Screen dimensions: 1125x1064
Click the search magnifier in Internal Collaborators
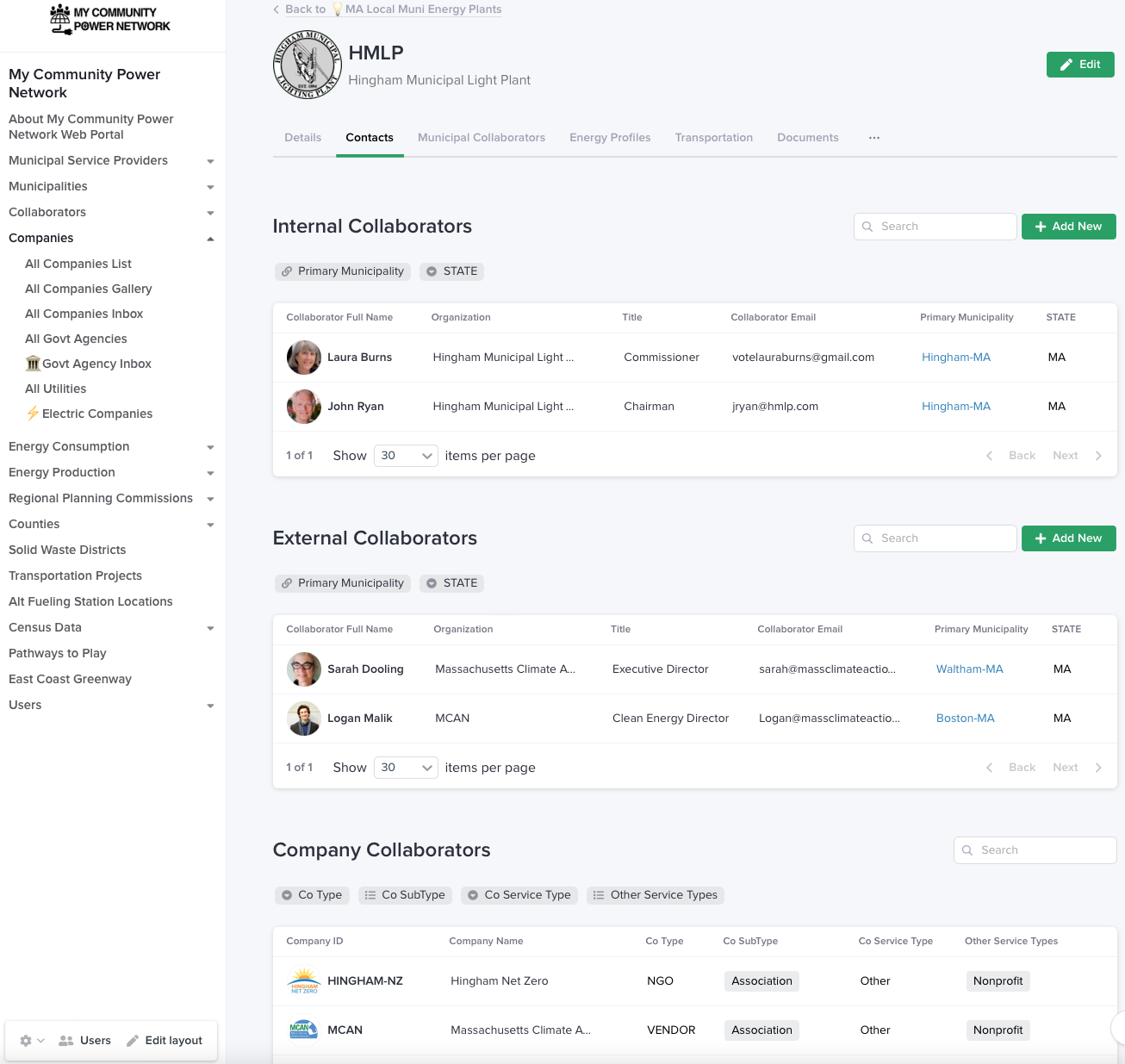click(867, 227)
